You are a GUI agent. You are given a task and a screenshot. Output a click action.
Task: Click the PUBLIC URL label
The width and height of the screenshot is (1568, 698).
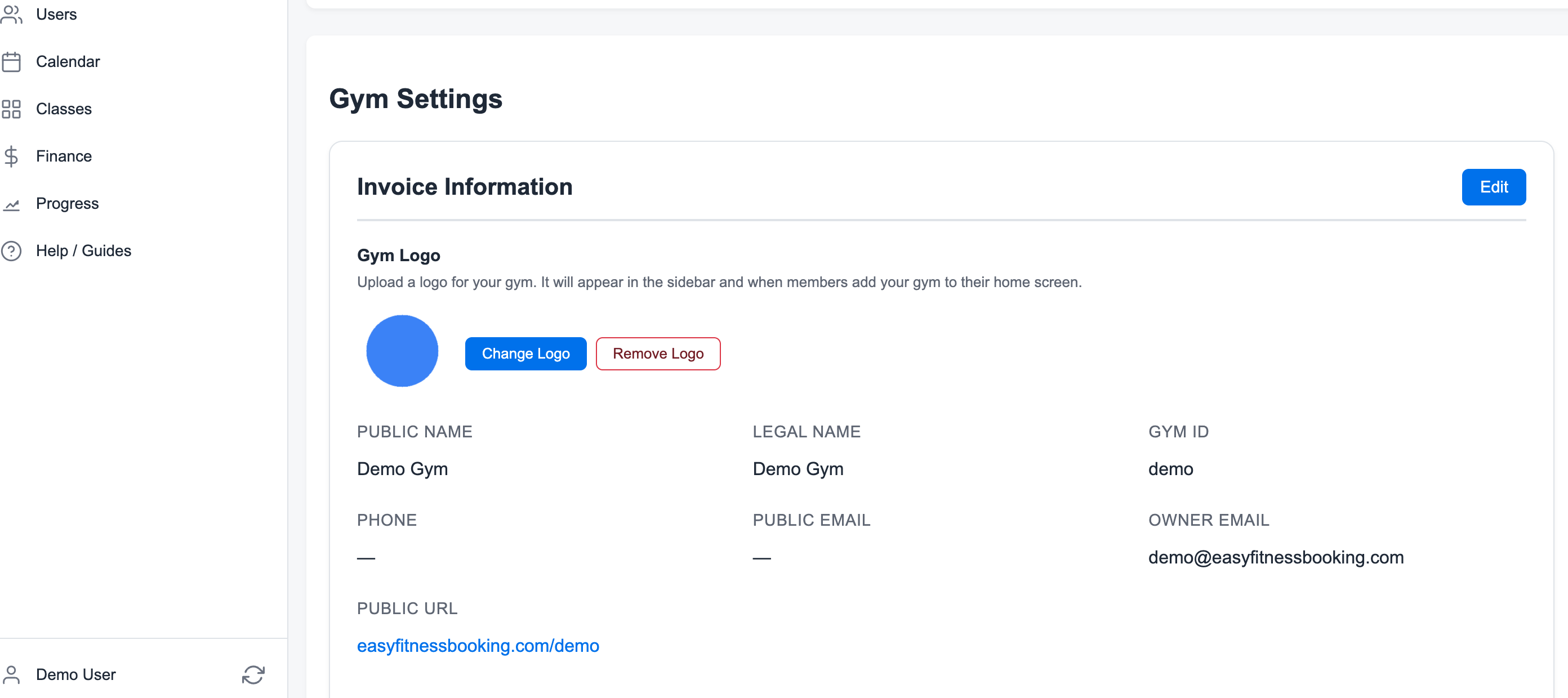(407, 608)
